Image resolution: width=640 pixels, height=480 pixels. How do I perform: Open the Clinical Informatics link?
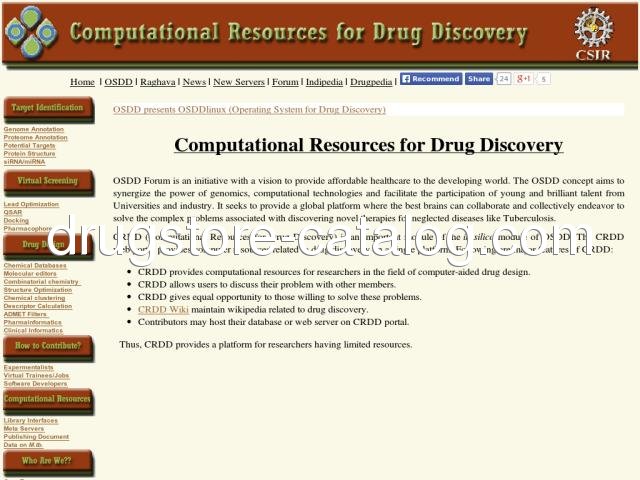pos(33,331)
